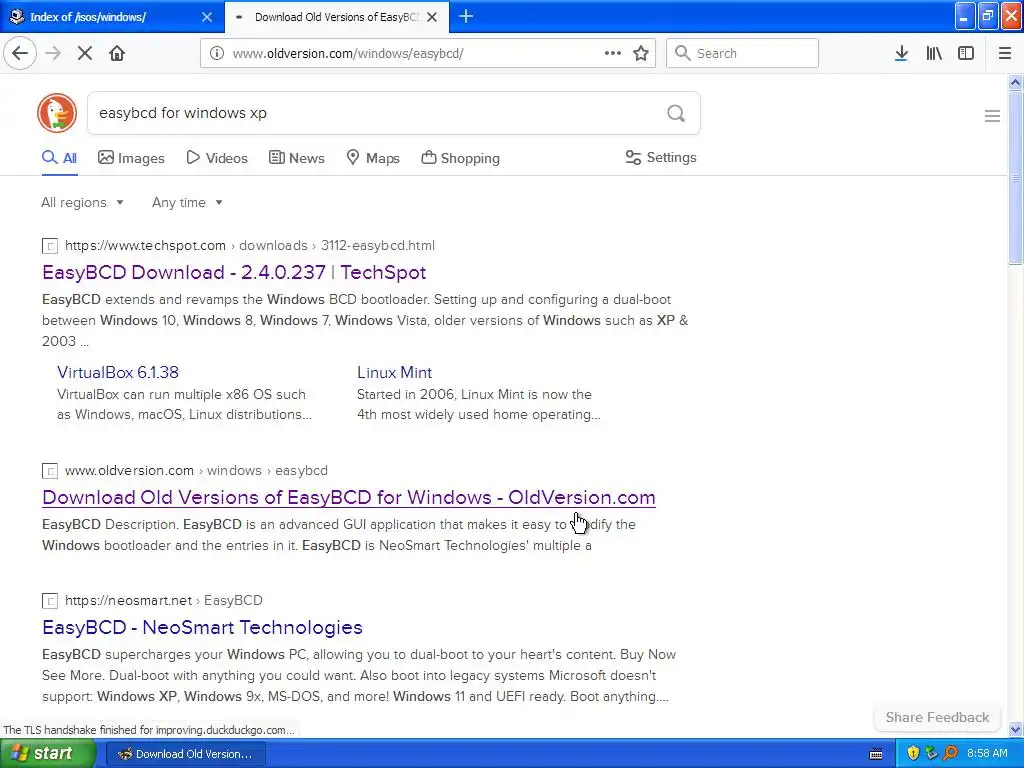
Task: Close the Index of /isos/windows/ tab
Action: (x=207, y=17)
